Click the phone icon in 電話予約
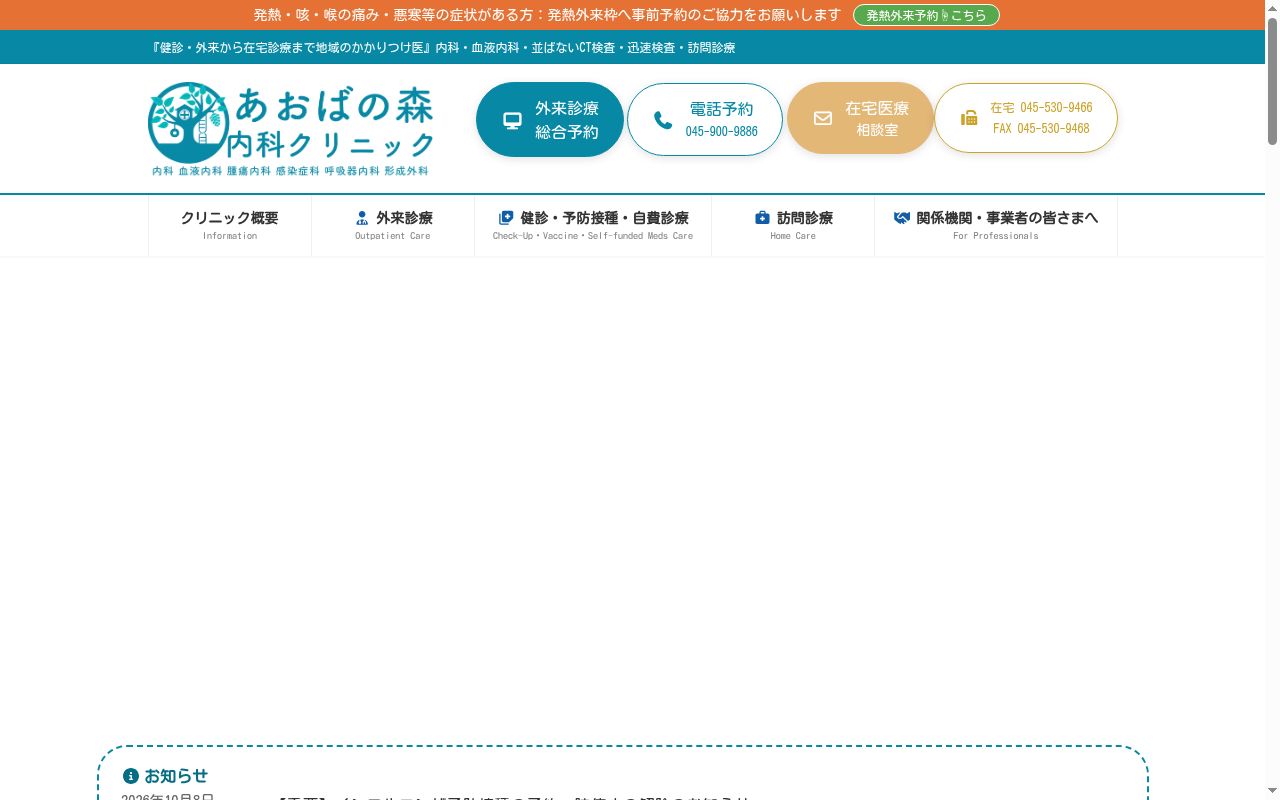This screenshot has width=1280, height=800. [663, 120]
